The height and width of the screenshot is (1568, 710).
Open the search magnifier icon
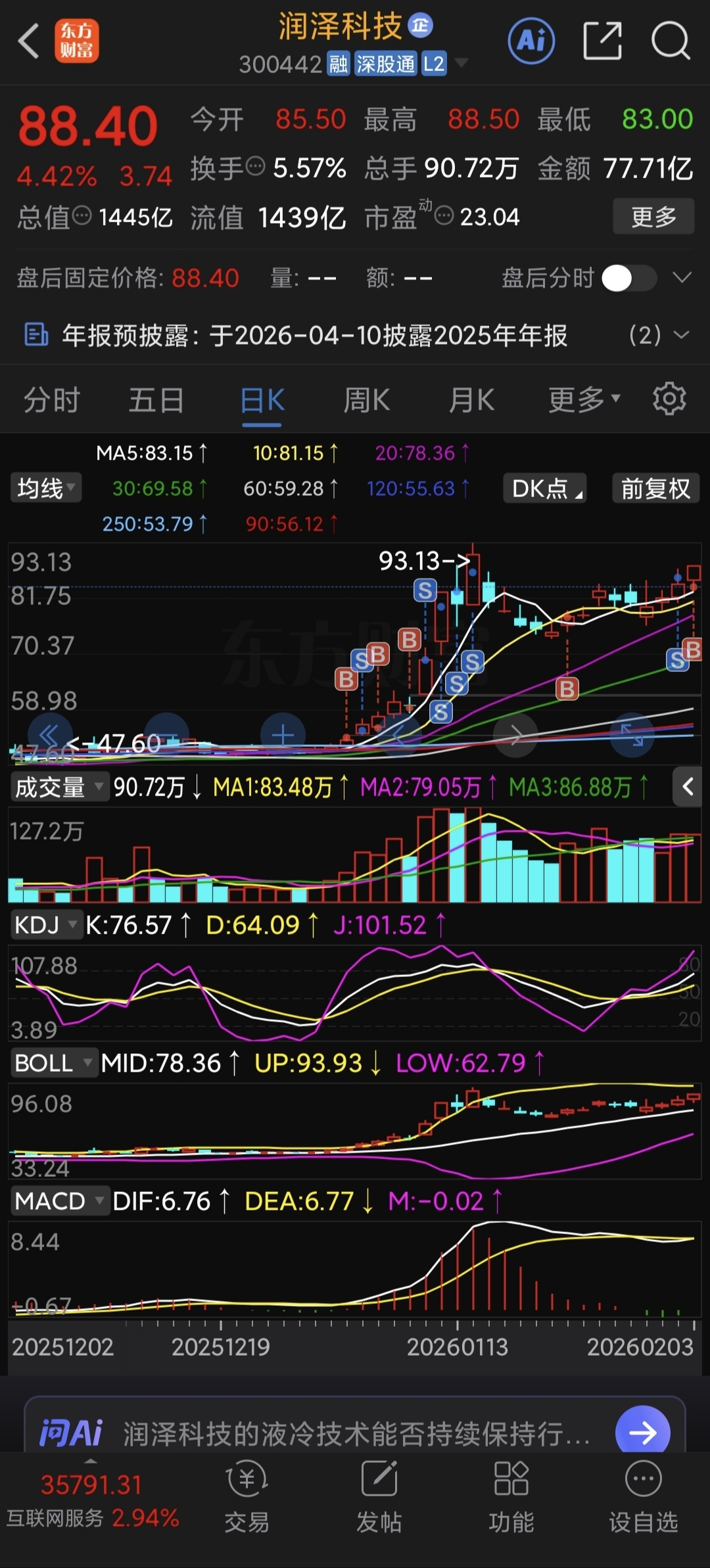point(671,41)
